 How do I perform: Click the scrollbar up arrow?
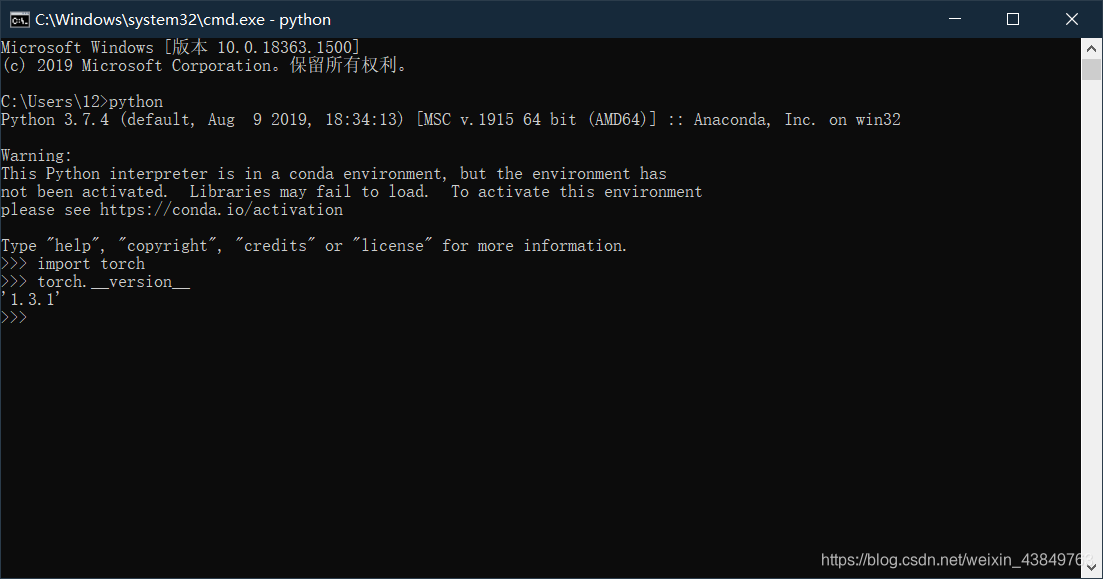click(1091, 49)
